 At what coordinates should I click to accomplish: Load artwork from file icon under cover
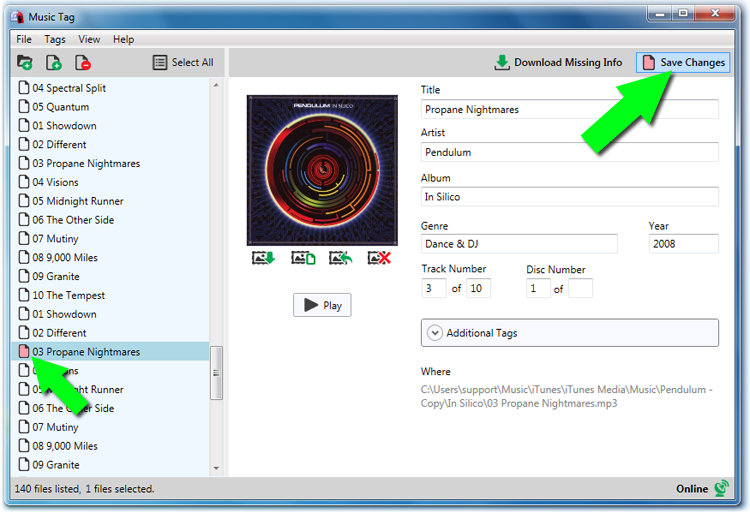point(303,258)
